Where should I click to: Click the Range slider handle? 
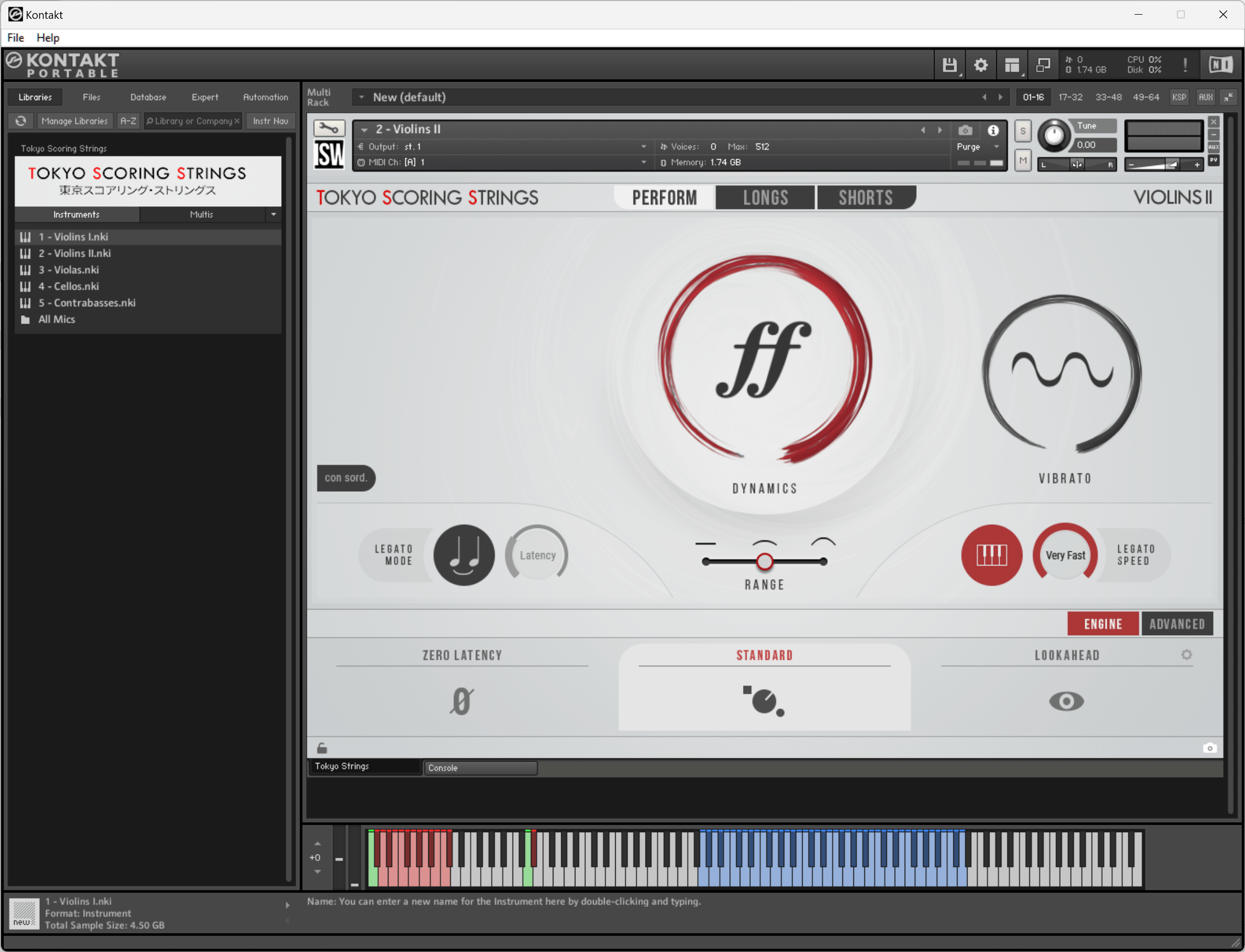[x=764, y=561]
